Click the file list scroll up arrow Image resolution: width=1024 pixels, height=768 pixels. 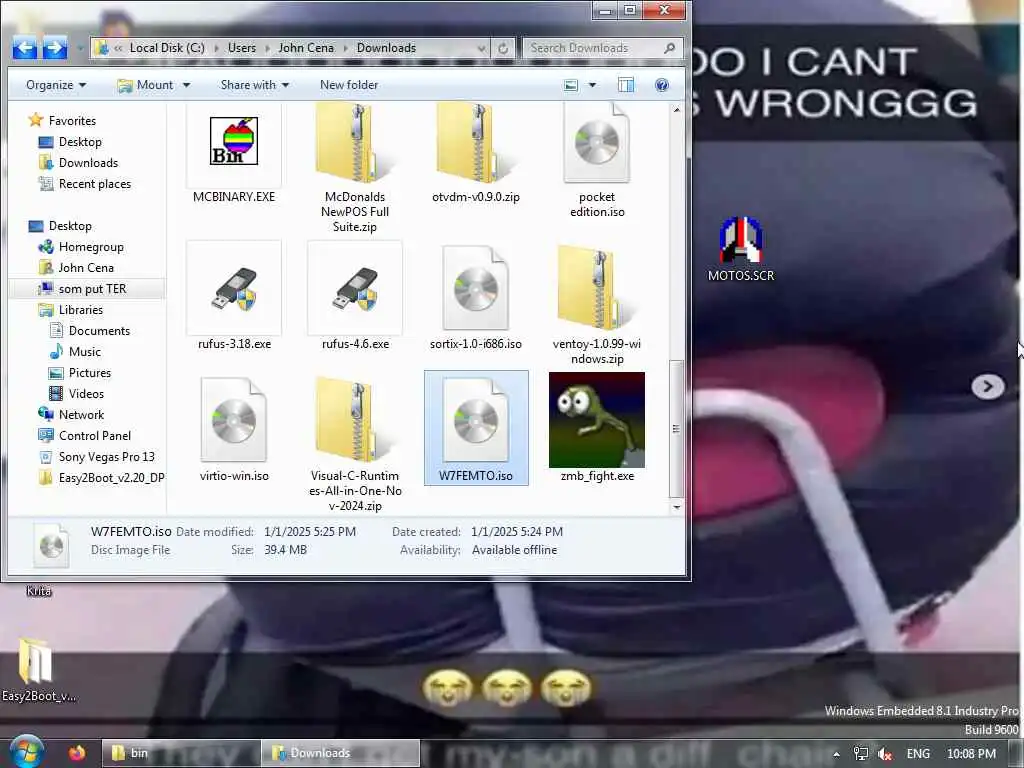tap(677, 110)
